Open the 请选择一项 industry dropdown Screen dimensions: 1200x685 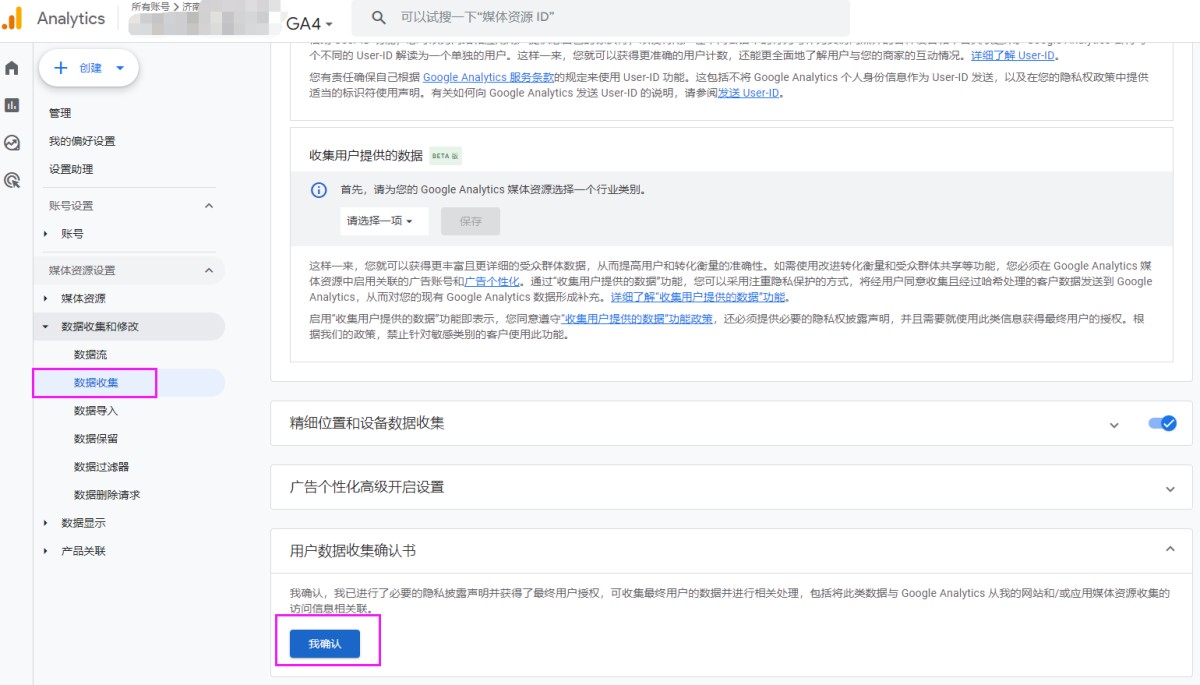tap(384, 221)
